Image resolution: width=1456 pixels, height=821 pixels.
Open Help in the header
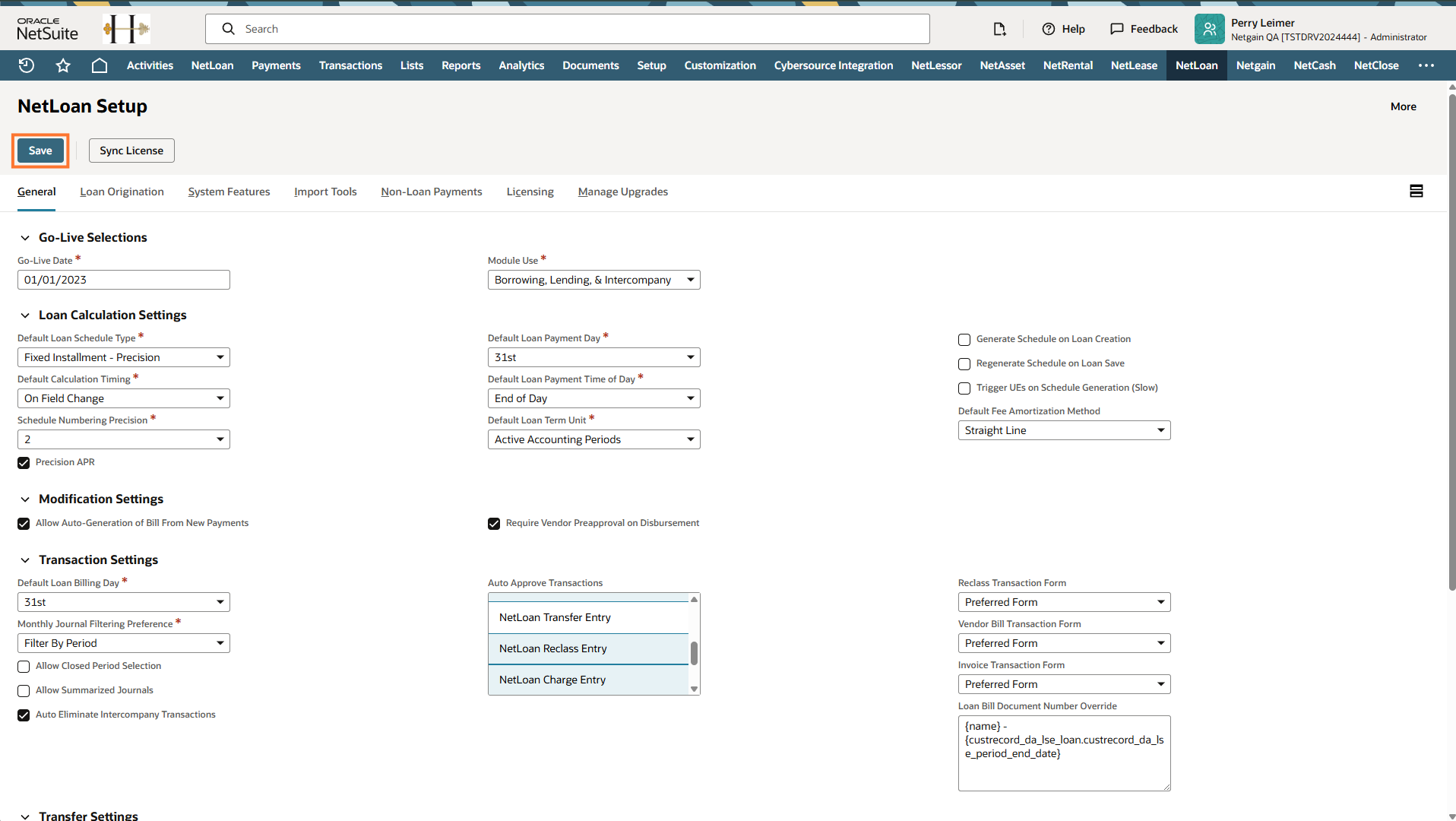point(1063,29)
